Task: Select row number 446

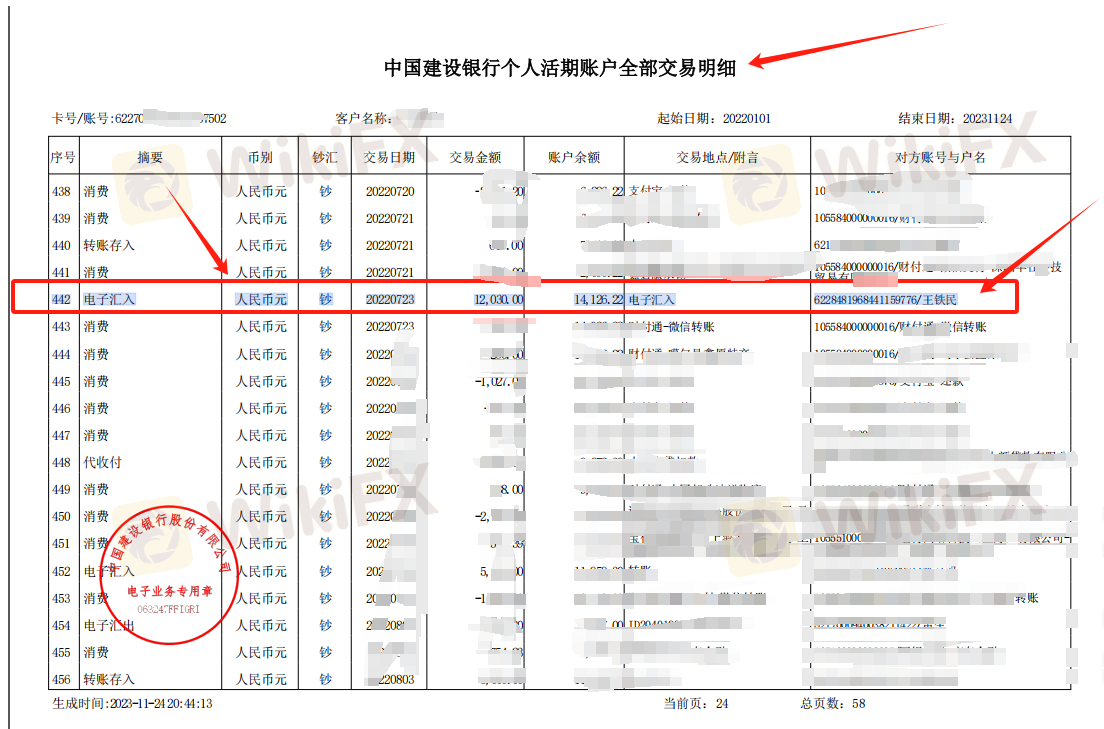Action: pos(61,409)
